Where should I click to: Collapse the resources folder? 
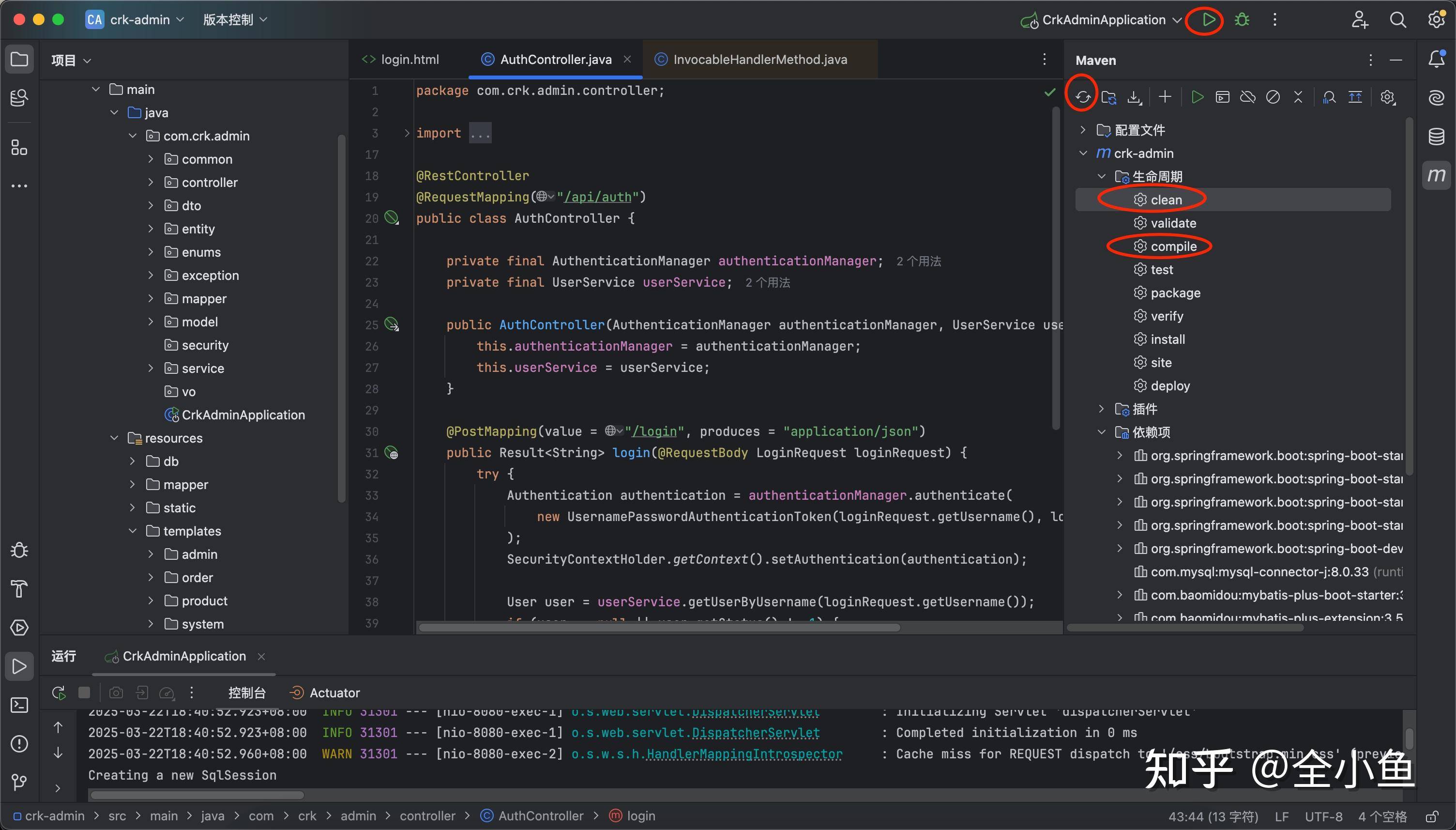tap(114, 438)
